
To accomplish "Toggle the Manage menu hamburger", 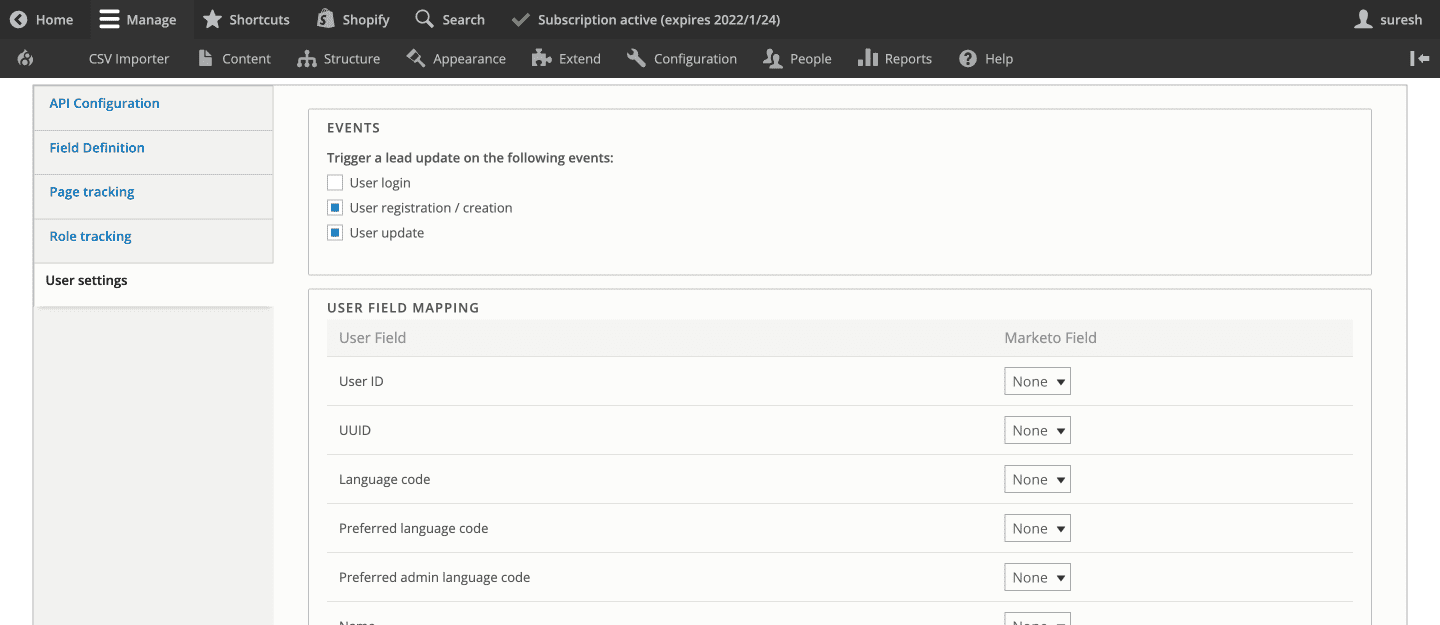I will point(109,20).
